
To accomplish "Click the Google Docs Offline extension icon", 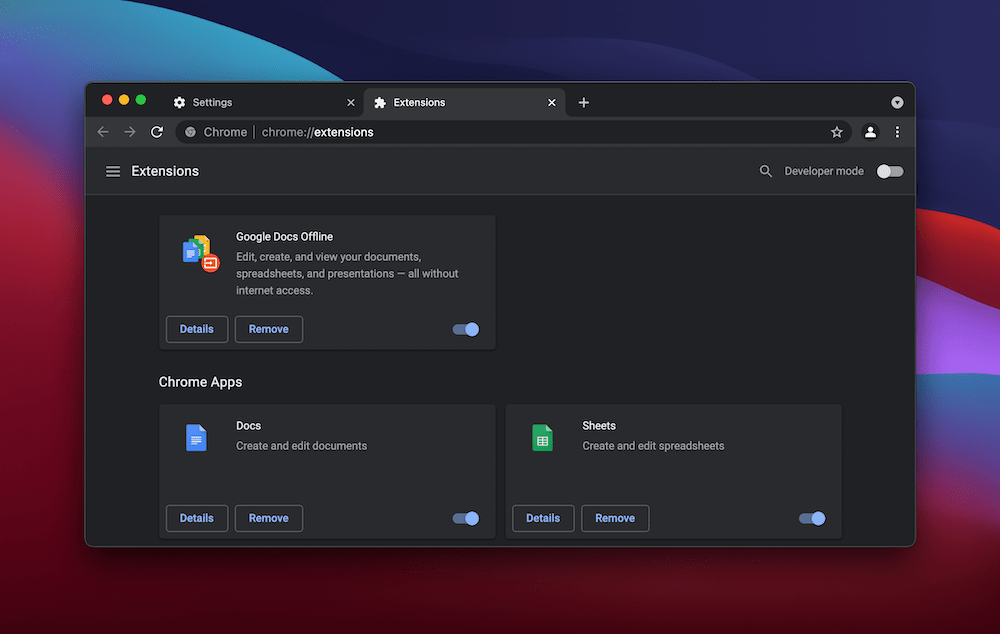I will tap(197, 254).
